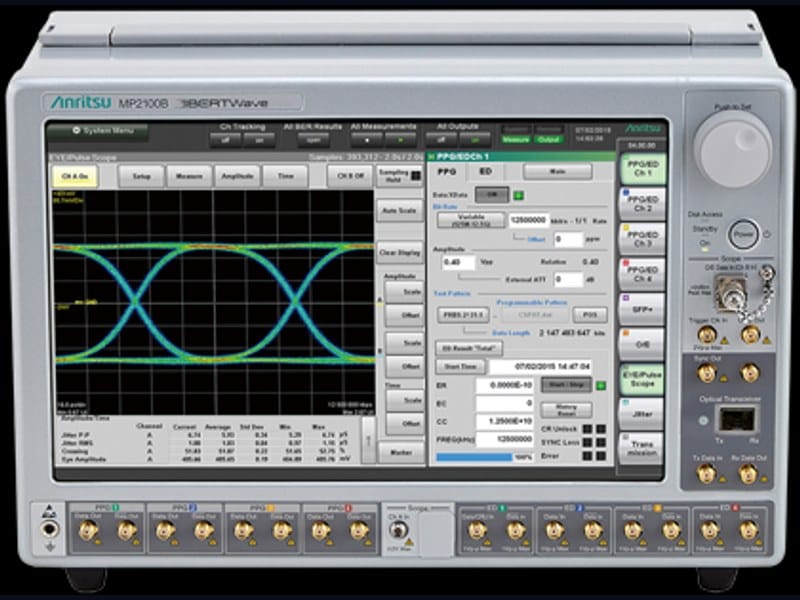The height and width of the screenshot is (600, 800).
Task: Open the ED Result "Total" selector
Action: [469, 348]
